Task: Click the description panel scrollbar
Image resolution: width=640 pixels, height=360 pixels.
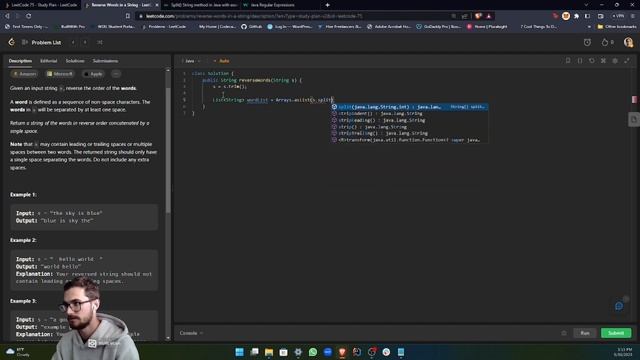Action: click(x=168, y=149)
